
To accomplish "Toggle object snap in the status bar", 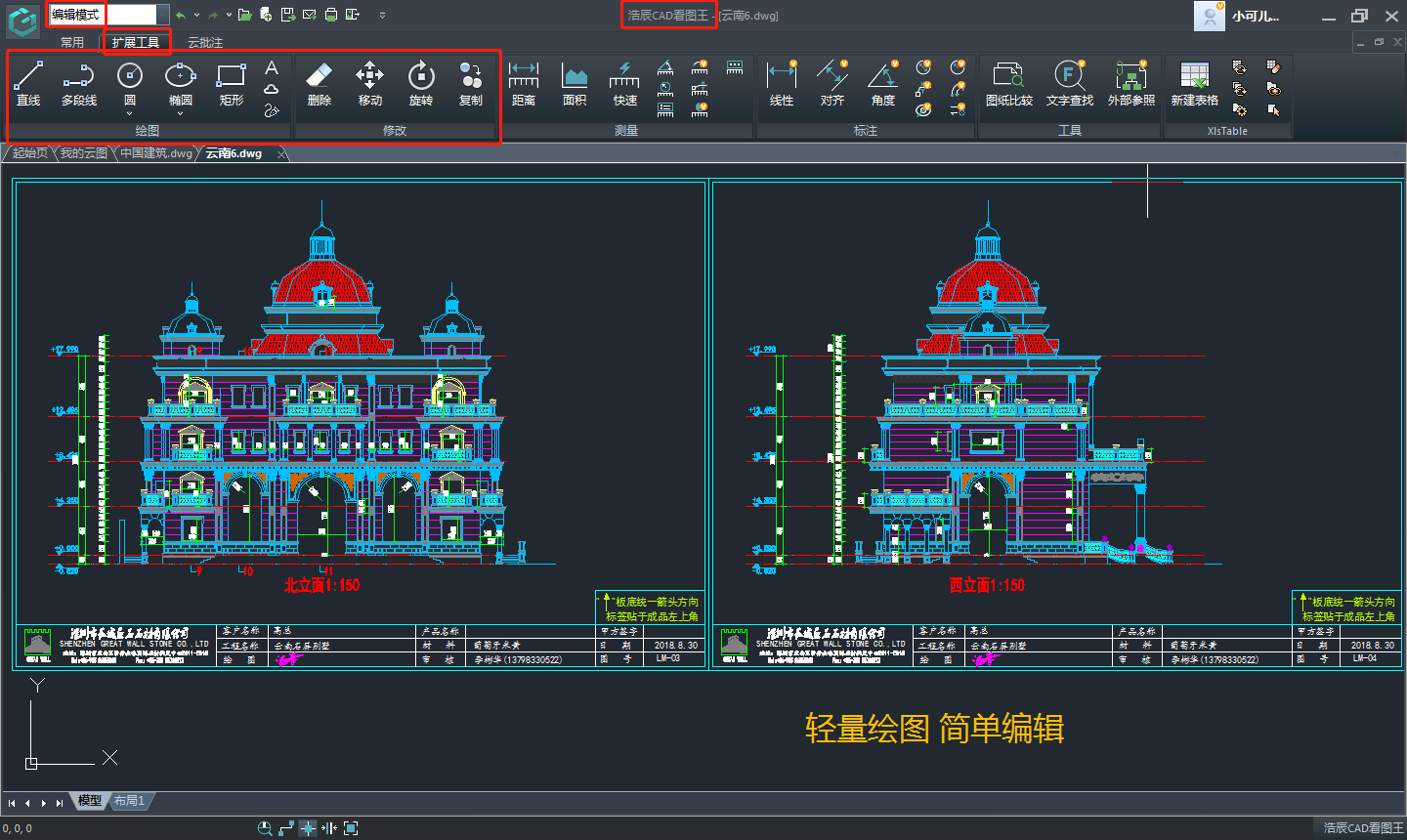I will click(308, 827).
